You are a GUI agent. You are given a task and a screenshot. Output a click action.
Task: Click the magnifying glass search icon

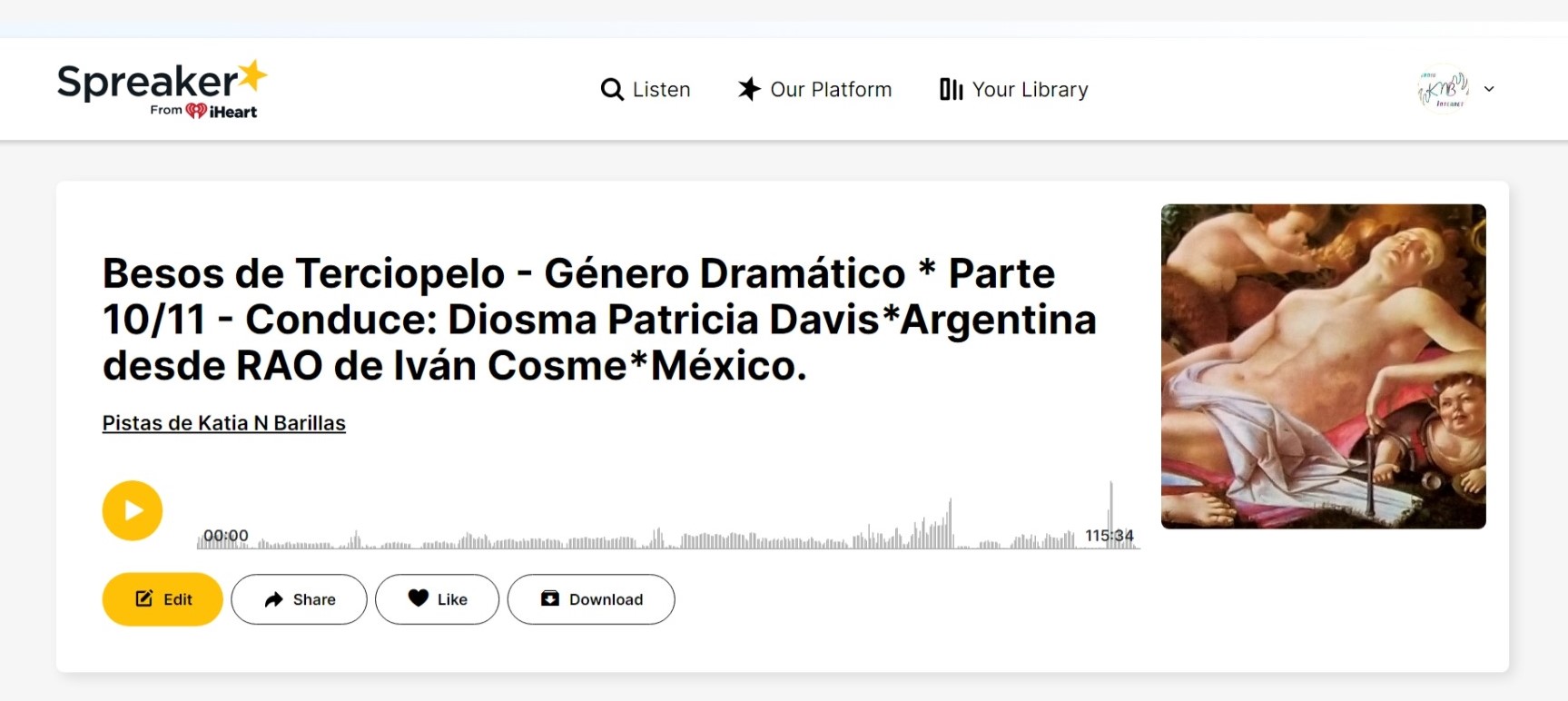(x=612, y=89)
